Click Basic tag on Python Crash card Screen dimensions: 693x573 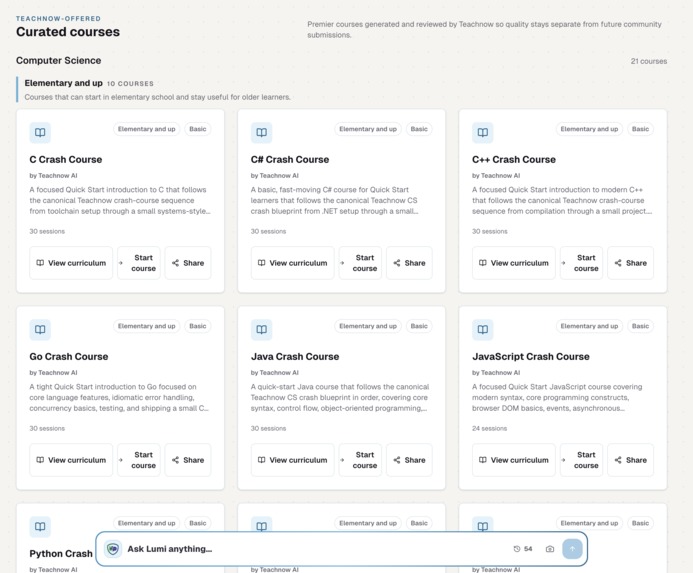point(198,523)
